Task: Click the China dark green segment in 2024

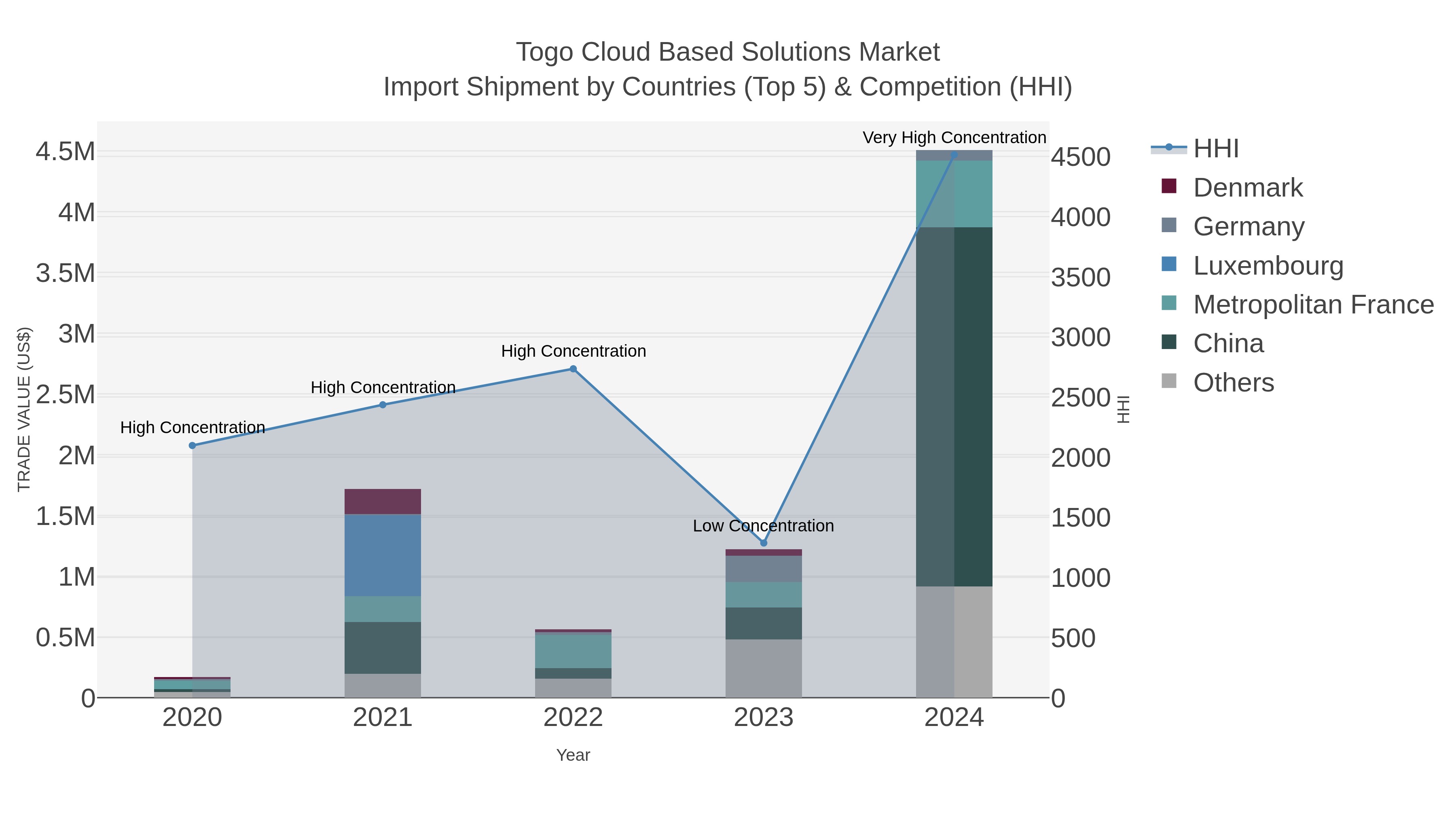Action: pos(954,407)
